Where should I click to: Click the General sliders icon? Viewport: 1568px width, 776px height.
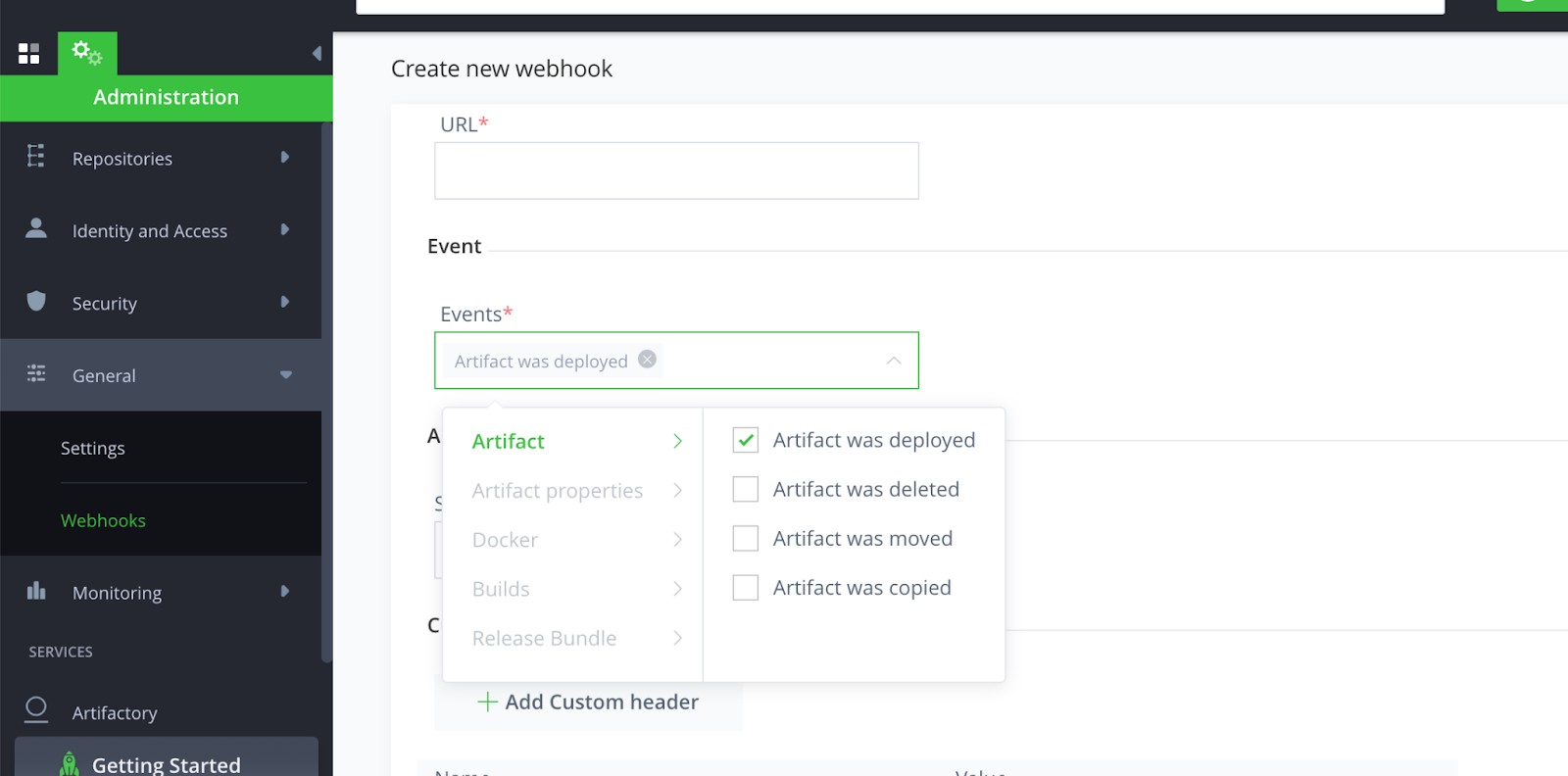pos(35,373)
